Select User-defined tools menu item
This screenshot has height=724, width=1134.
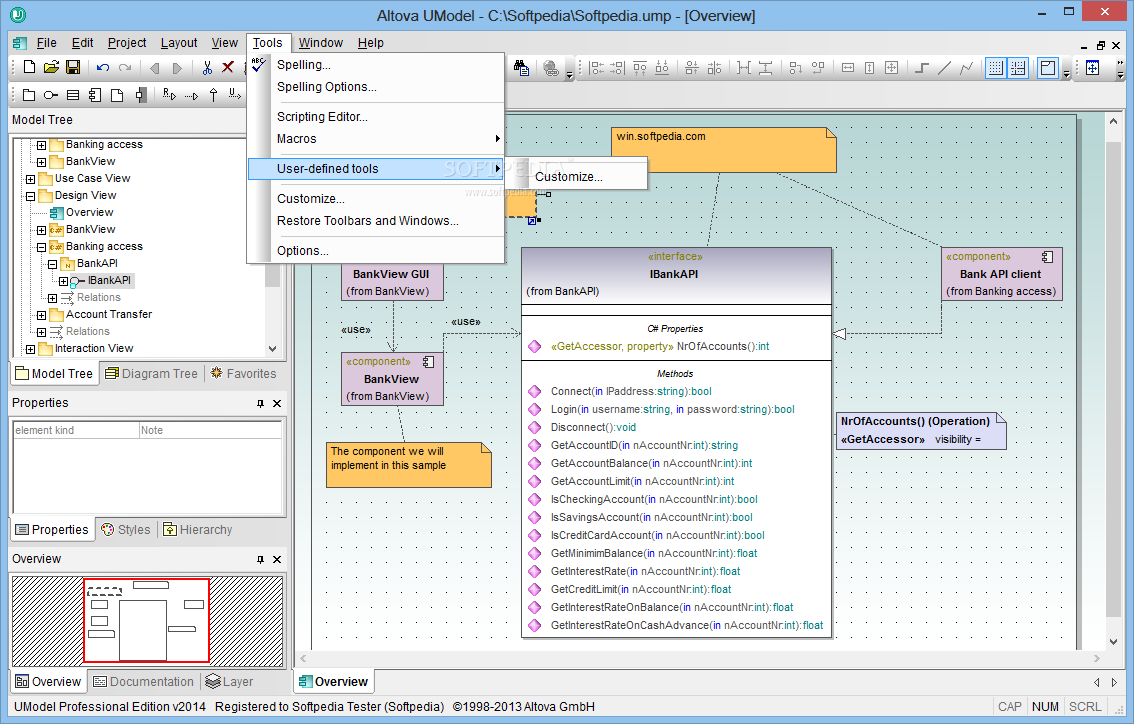375,169
